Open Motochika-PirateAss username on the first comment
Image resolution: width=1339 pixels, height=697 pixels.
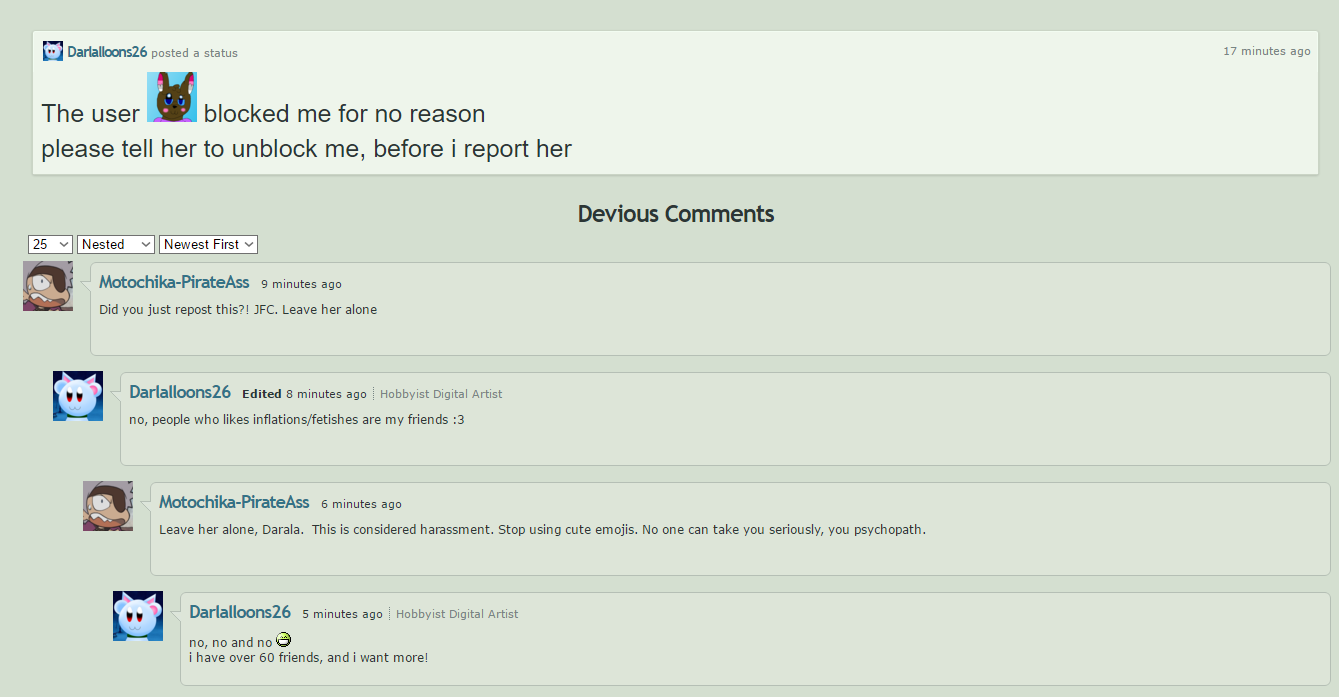[x=174, y=283]
